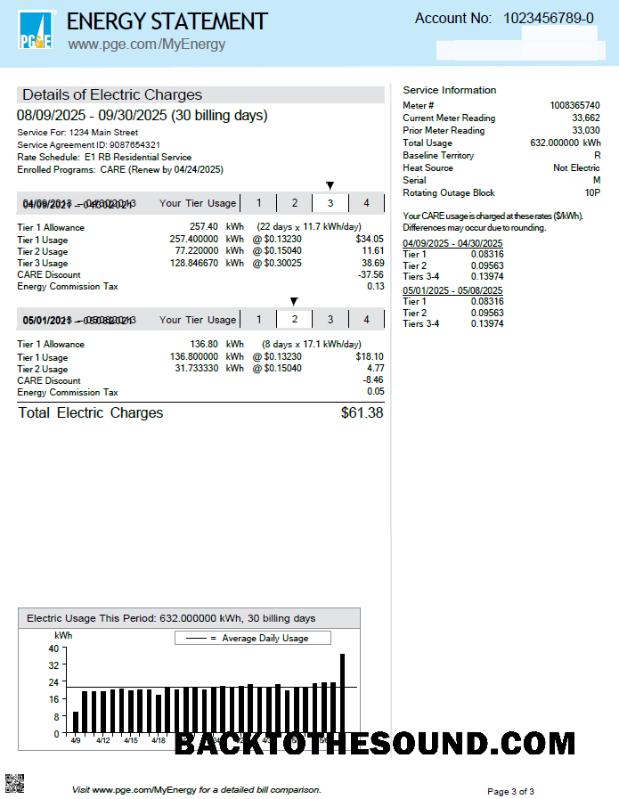Image resolution: width=619 pixels, height=799 pixels.
Task: Select Tier 3 Usage 128.846670 kWh
Action: point(206,263)
